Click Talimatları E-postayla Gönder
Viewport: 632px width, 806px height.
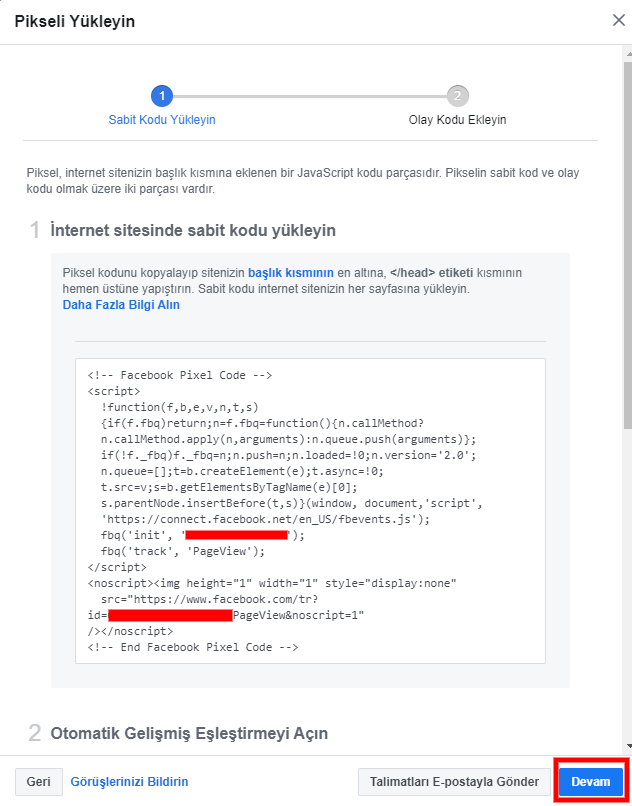[x=454, y=781]
